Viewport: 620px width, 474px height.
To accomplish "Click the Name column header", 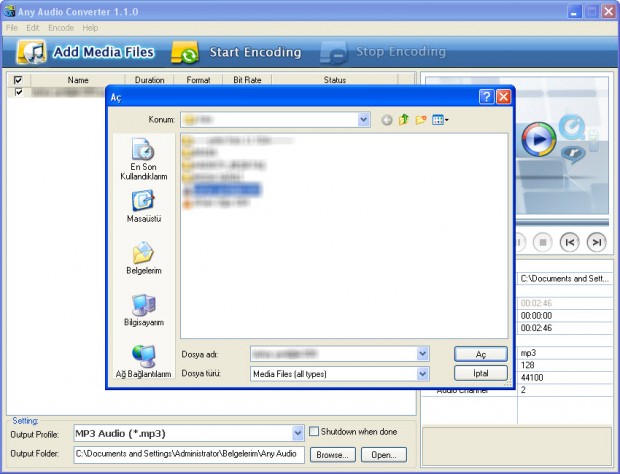I will 78,80.
